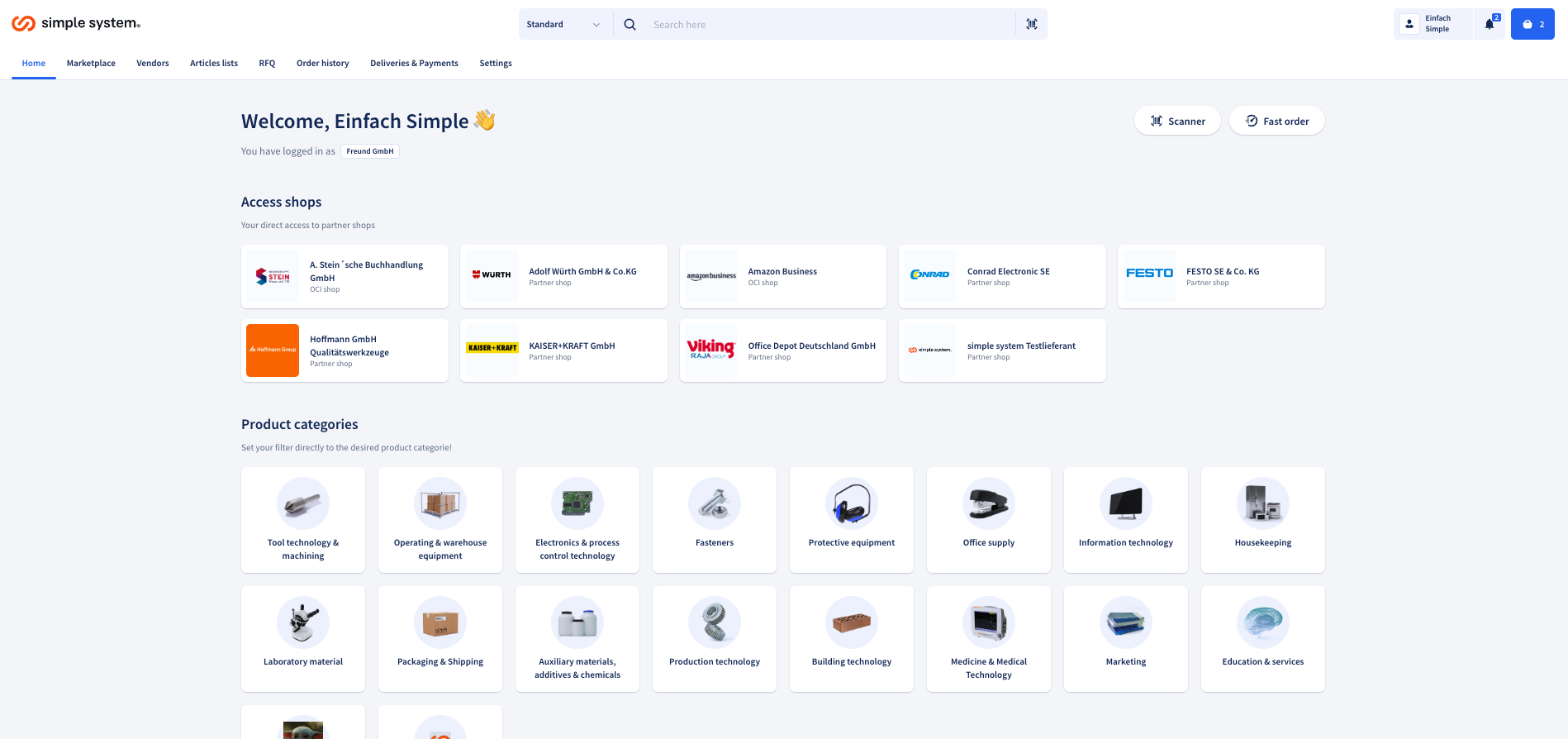Select Production technology gears image

tap(715, 622)
